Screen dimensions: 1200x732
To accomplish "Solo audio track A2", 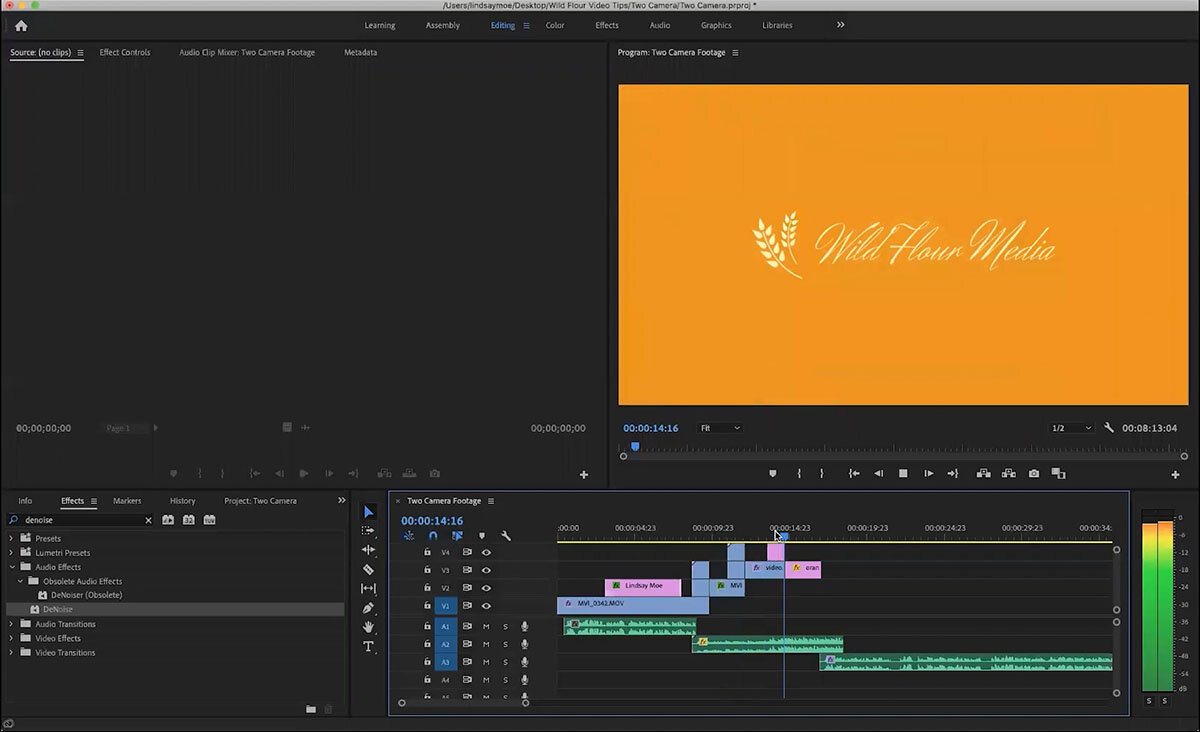I will click(505, 644).
